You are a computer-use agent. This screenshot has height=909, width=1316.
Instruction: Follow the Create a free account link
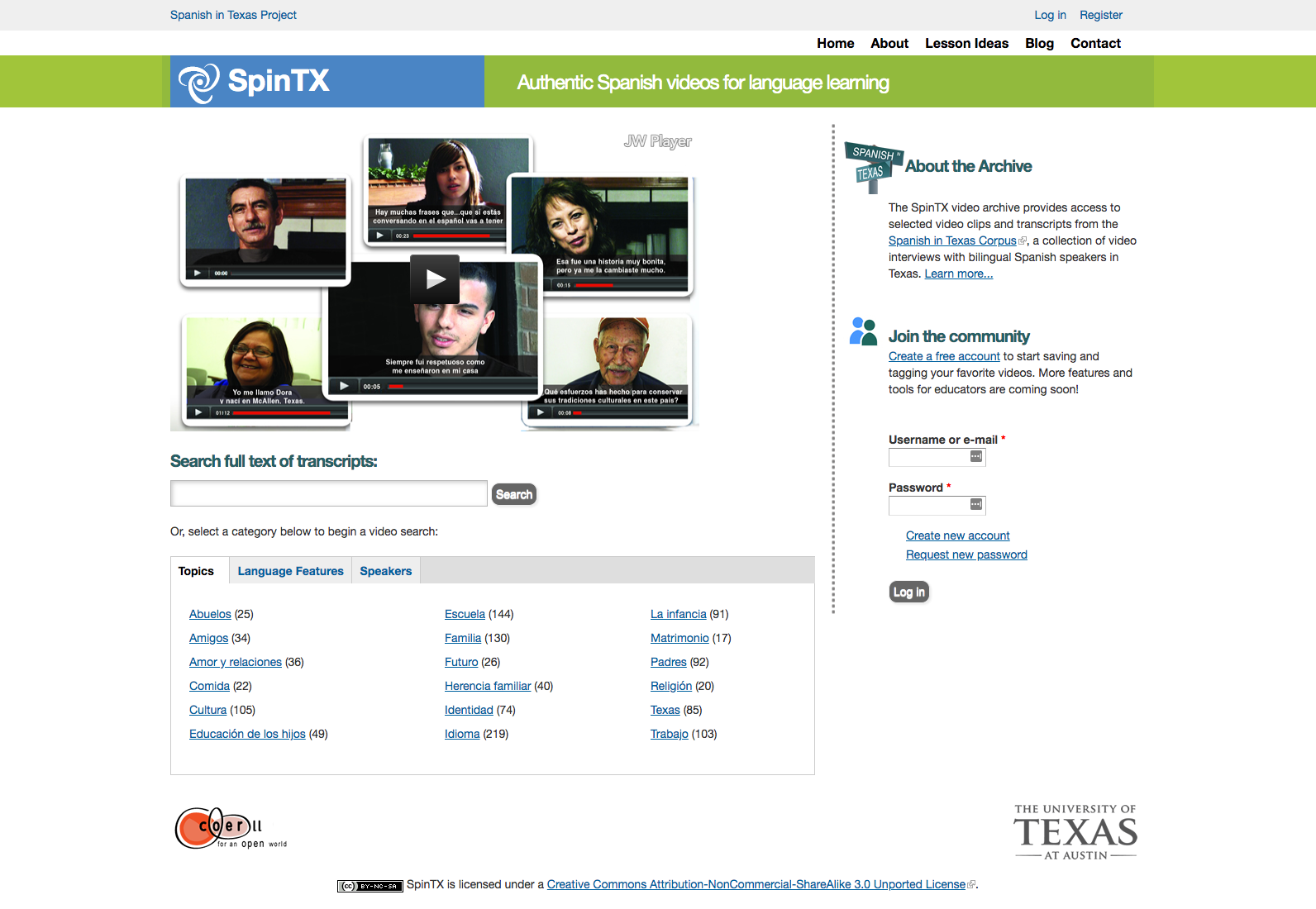tap(944, 356)
